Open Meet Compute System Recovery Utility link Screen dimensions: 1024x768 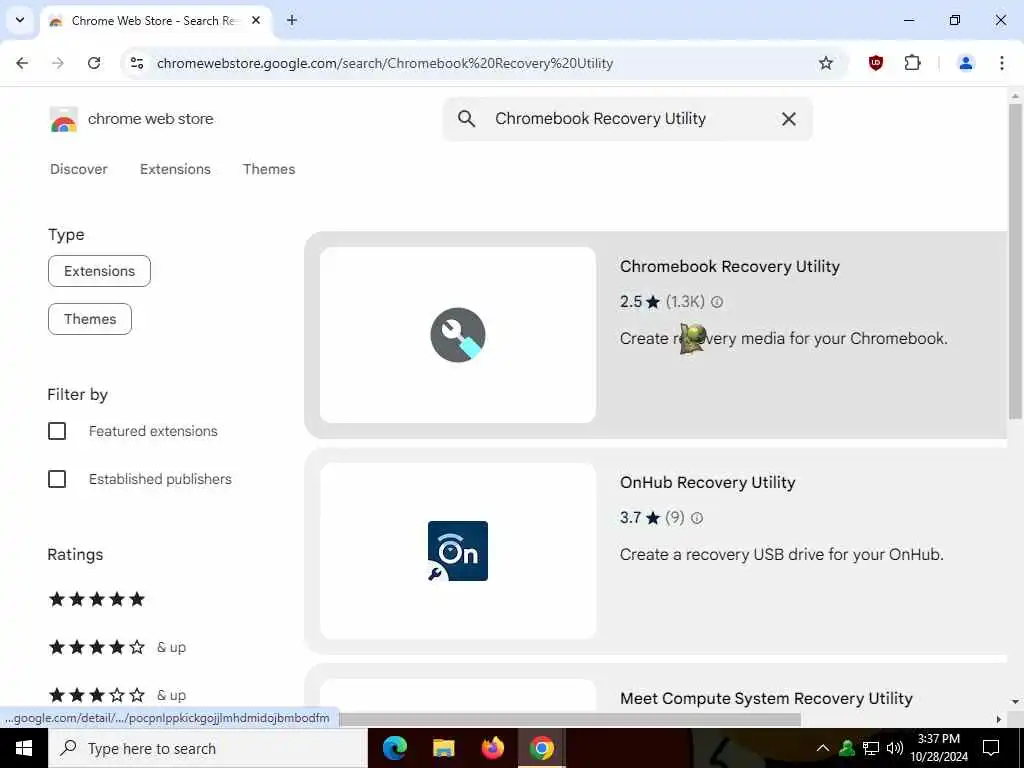click(766, 698)
